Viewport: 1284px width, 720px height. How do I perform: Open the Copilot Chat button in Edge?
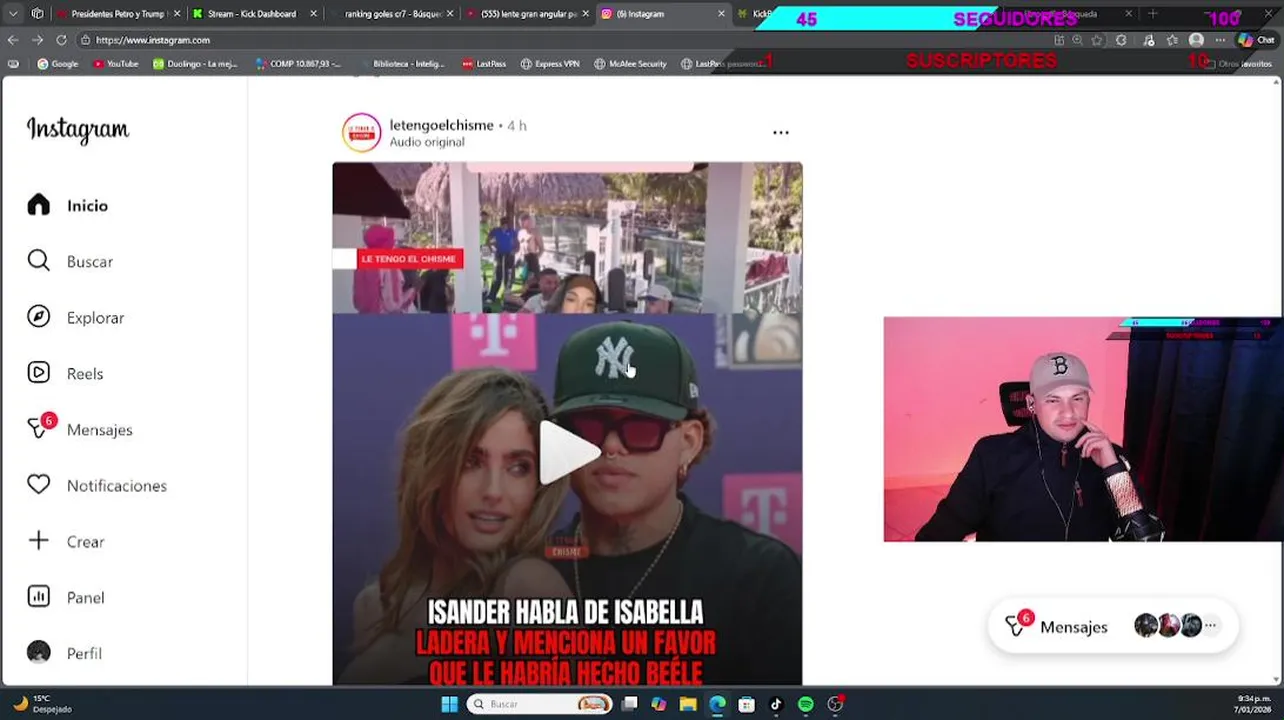(x=1258, y=40)
